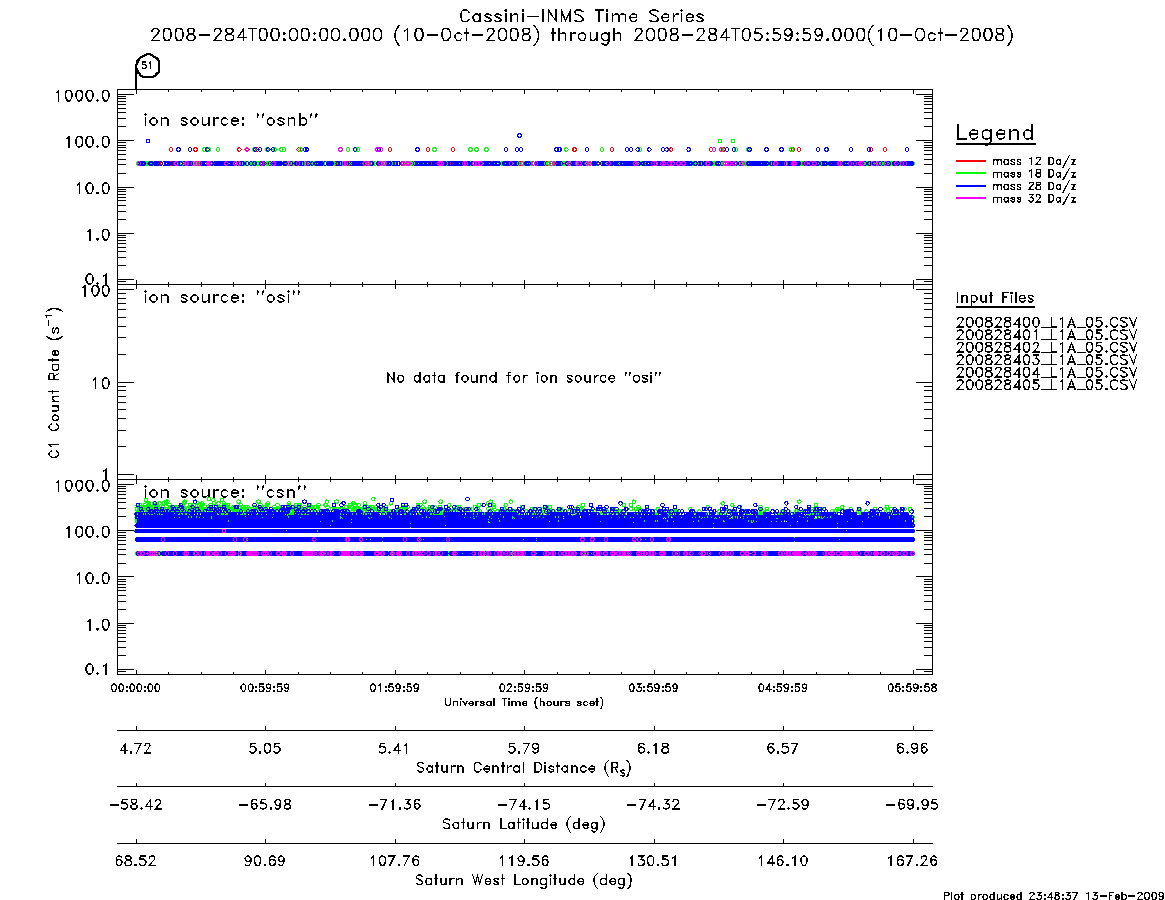Click the Universal Time (hours scet) axis label
The width and height of the screenshot is (1165, 900).
coord(524,702)
